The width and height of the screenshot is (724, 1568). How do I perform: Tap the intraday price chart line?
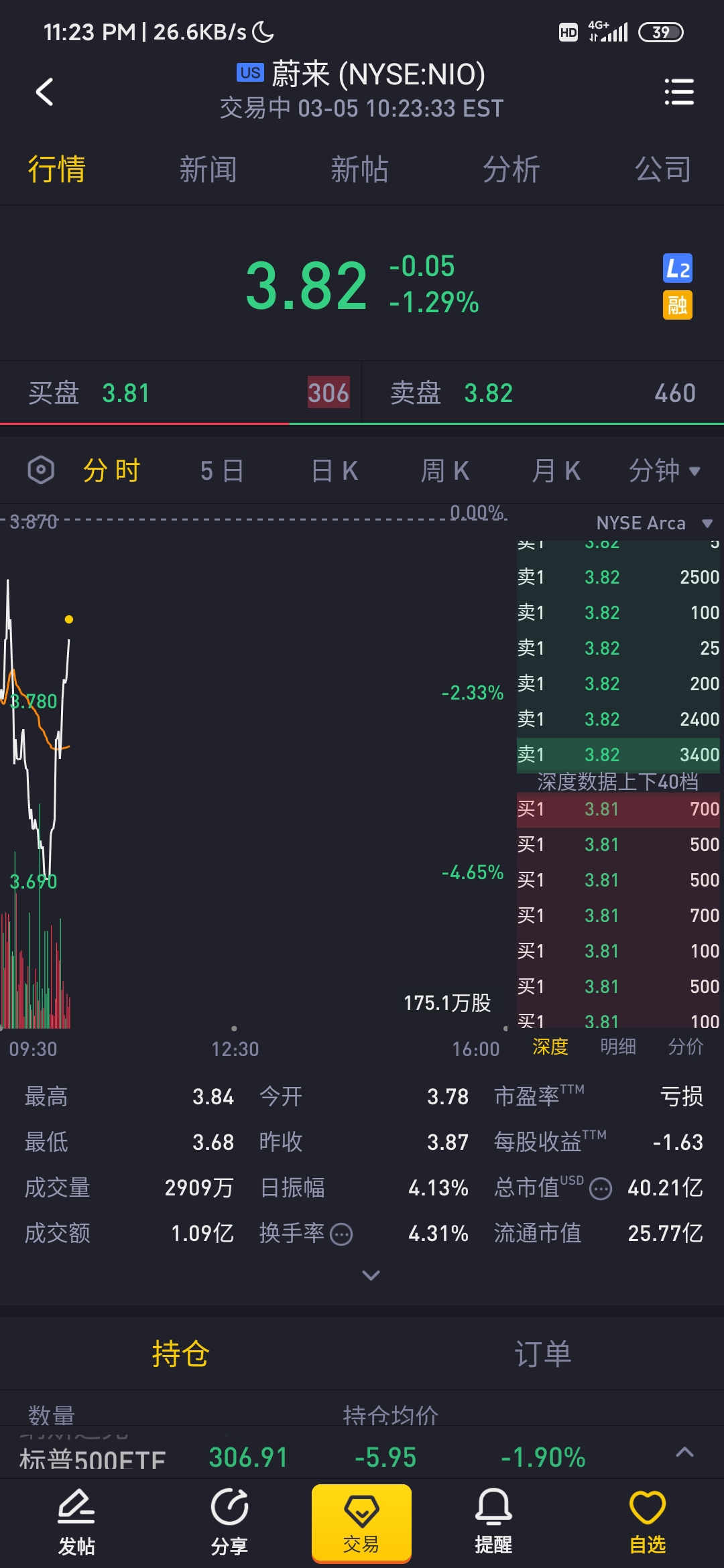(x=35, y=730)
